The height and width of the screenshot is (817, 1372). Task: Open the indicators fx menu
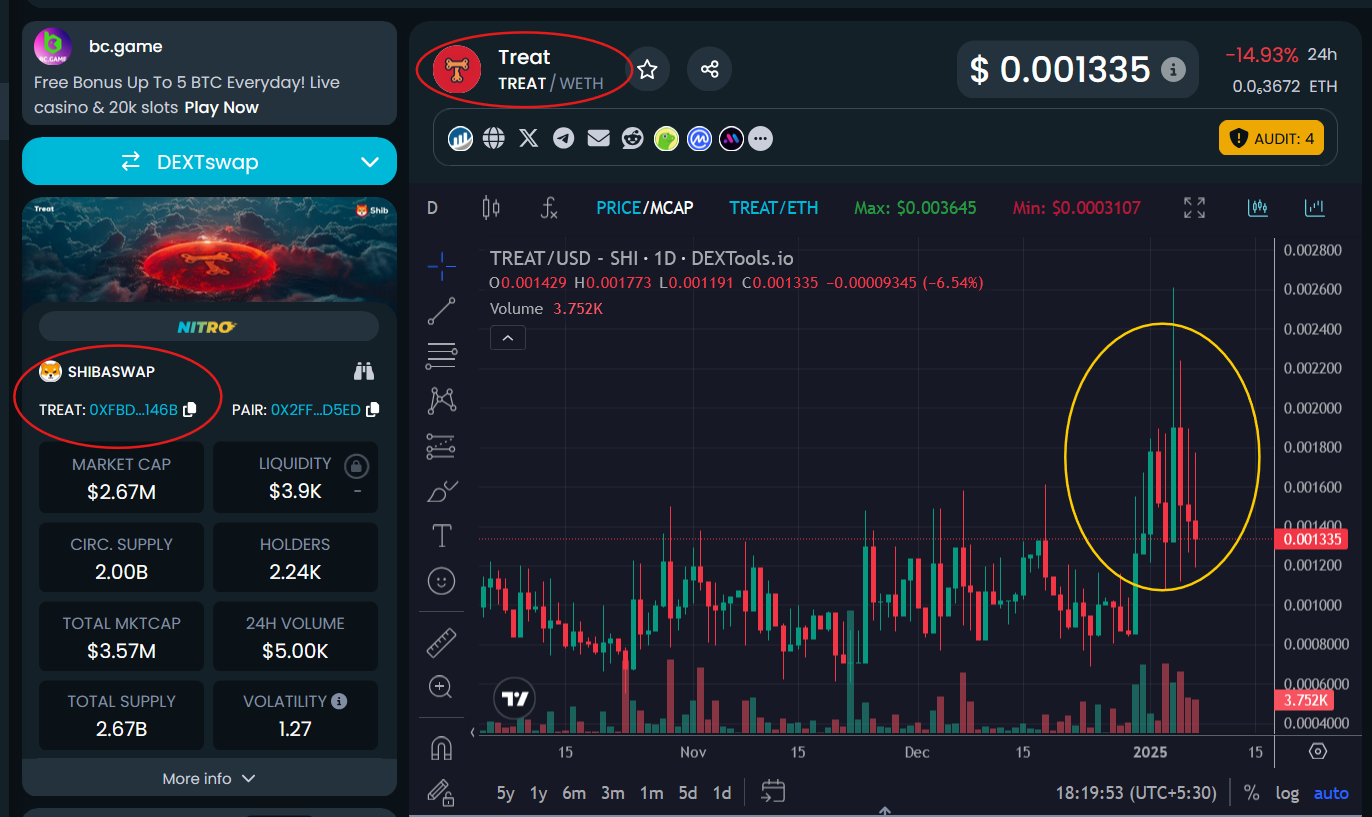point(549,208)
